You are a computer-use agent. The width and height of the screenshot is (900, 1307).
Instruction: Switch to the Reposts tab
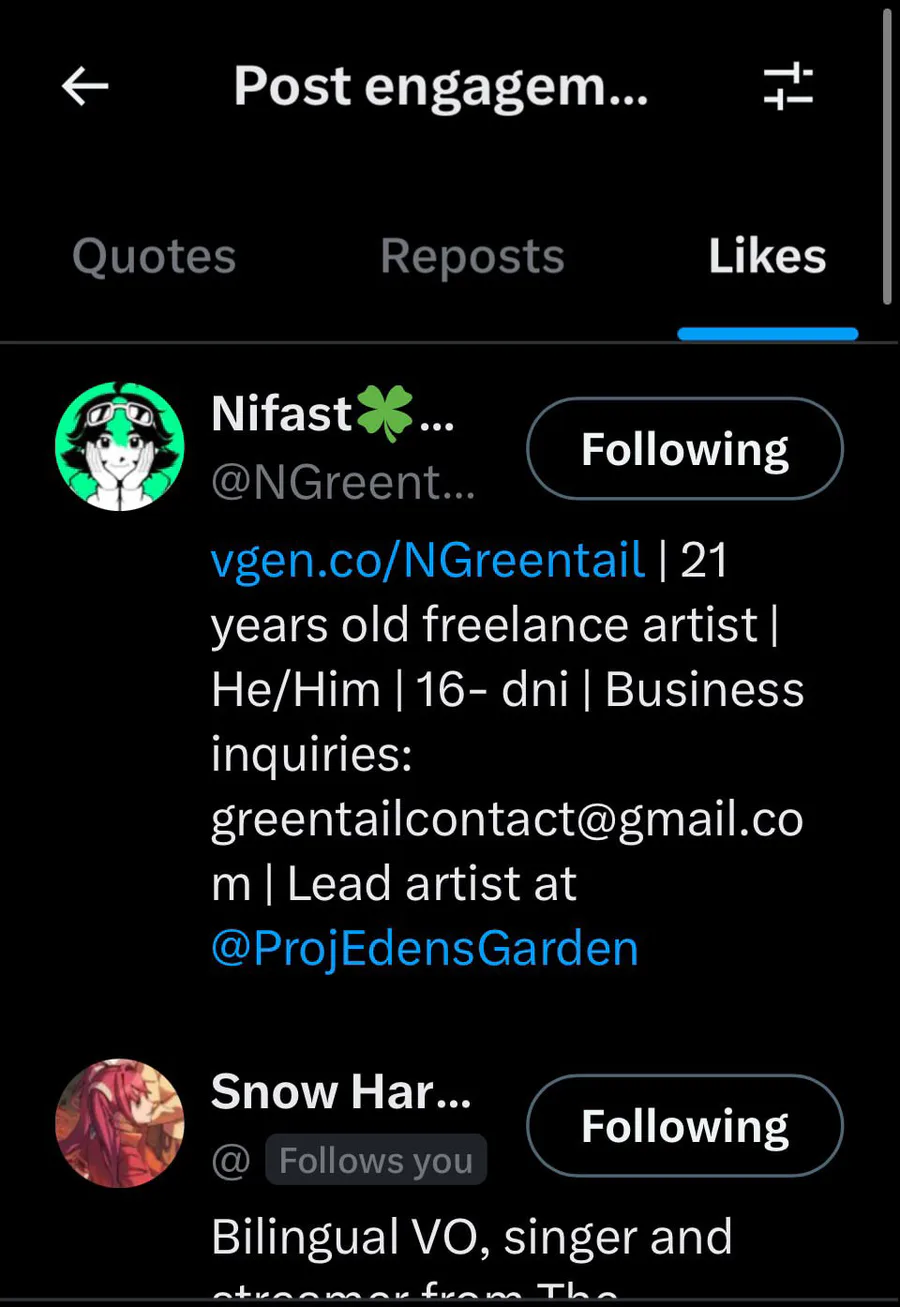[472, 257]
